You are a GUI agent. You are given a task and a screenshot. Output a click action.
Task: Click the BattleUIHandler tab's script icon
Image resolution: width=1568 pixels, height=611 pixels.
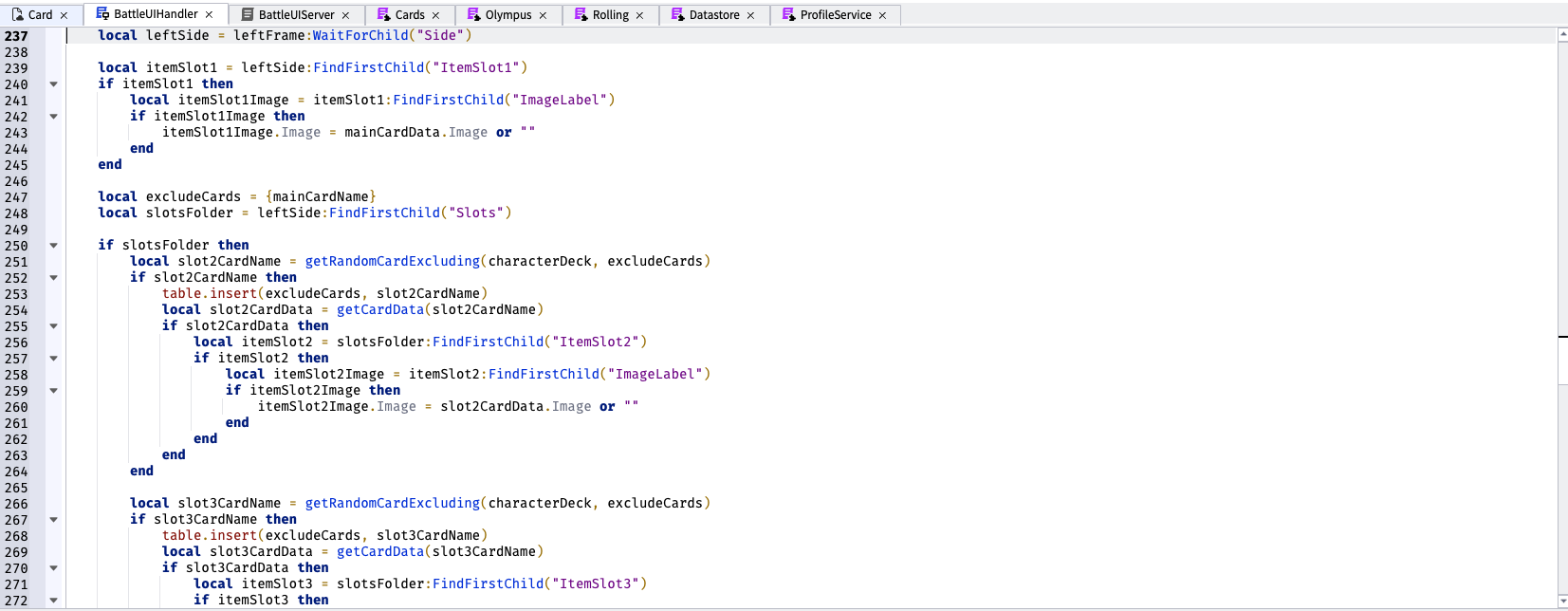tap(102, 14)
